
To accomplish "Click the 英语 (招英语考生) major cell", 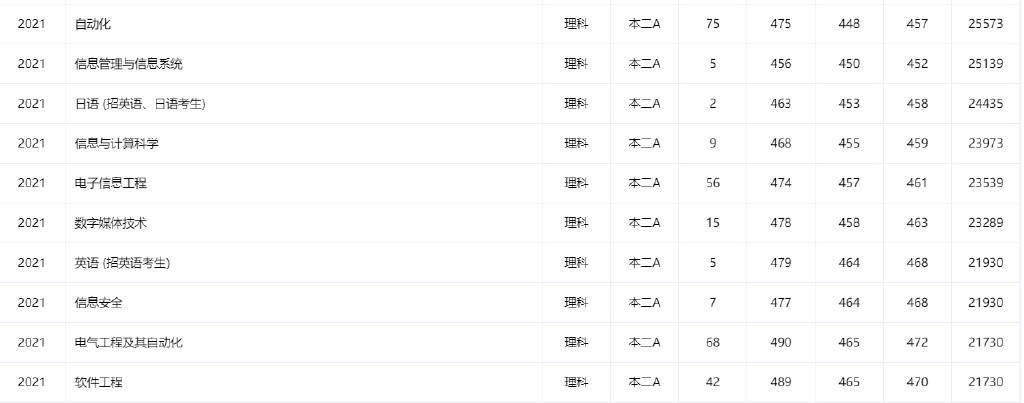I will click(x=122, y=263).
